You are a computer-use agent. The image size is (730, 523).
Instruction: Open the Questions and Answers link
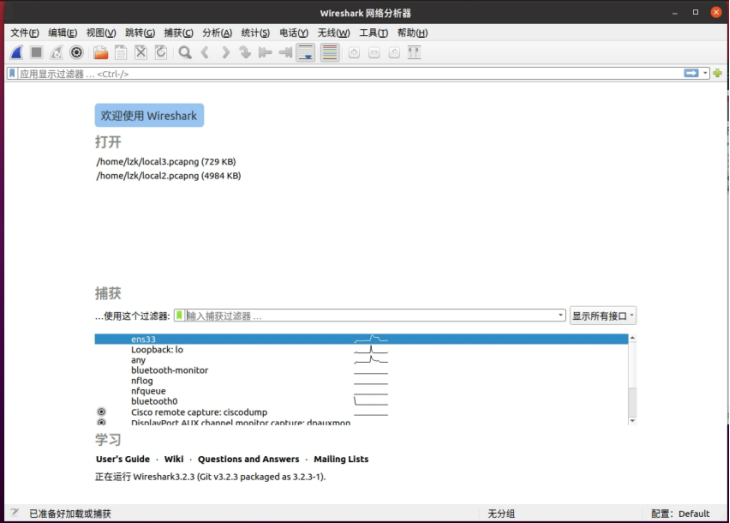pos(249,459)
